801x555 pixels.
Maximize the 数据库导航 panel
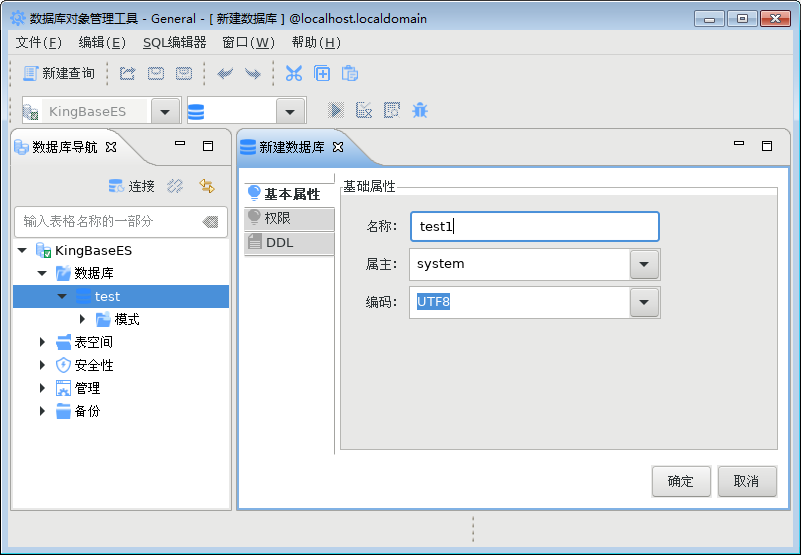tap(208, 146)
